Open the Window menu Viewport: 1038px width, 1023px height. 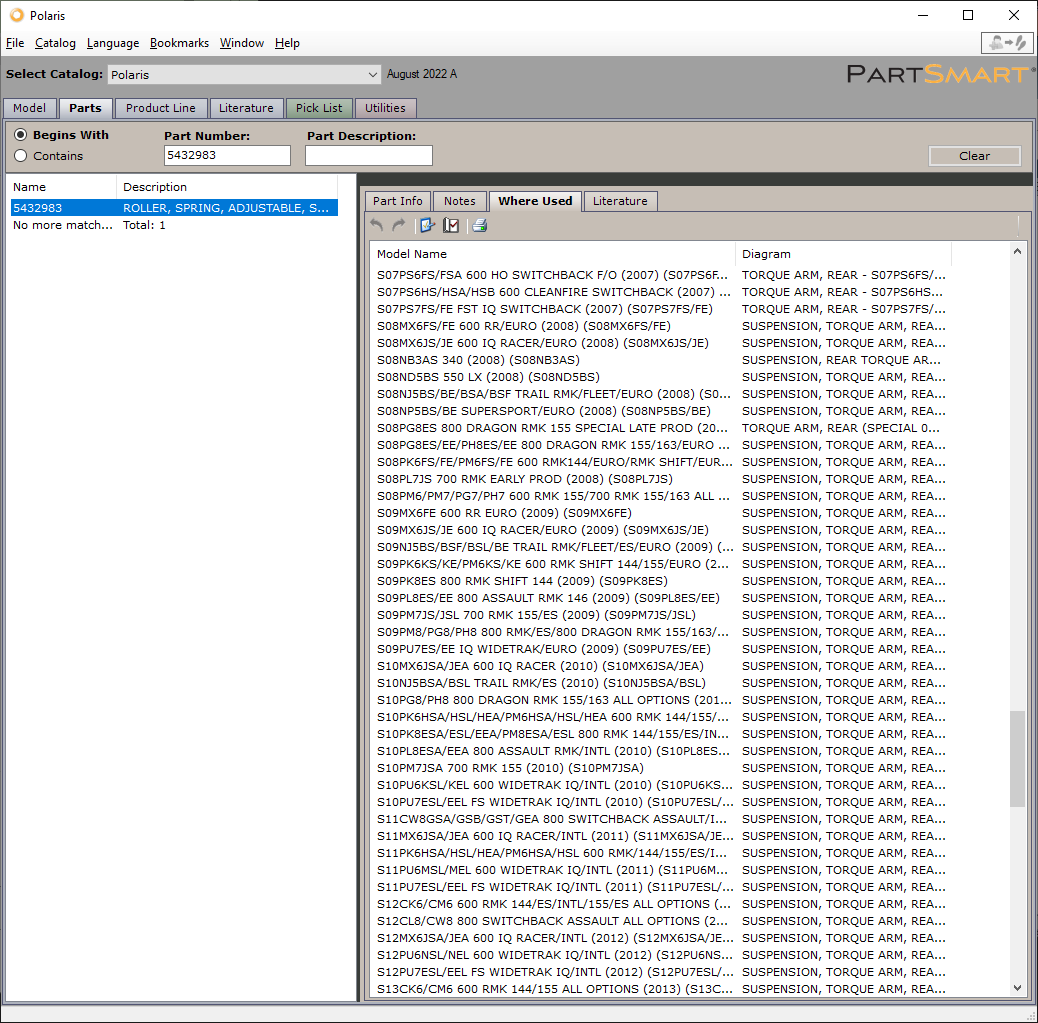click(242, 43)
